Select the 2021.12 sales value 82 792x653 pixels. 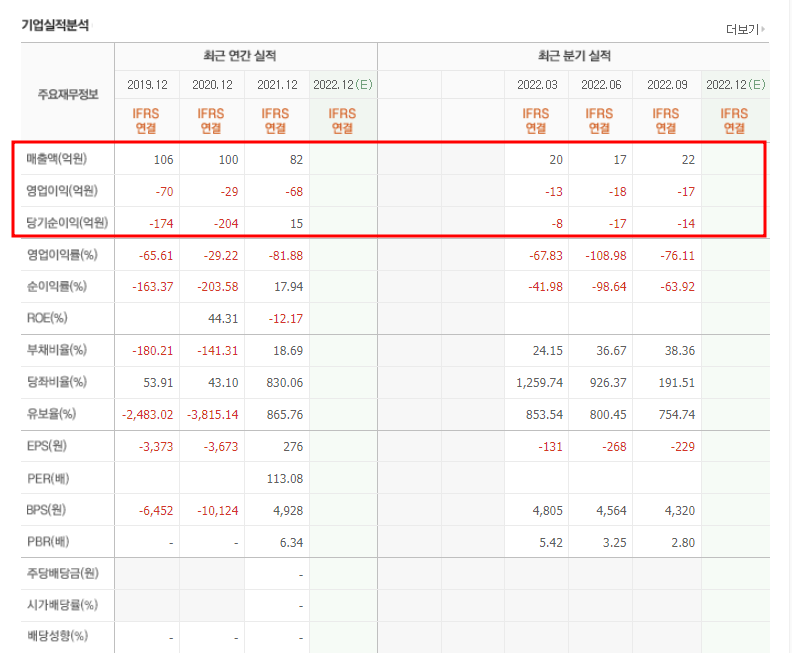(296, 160)
